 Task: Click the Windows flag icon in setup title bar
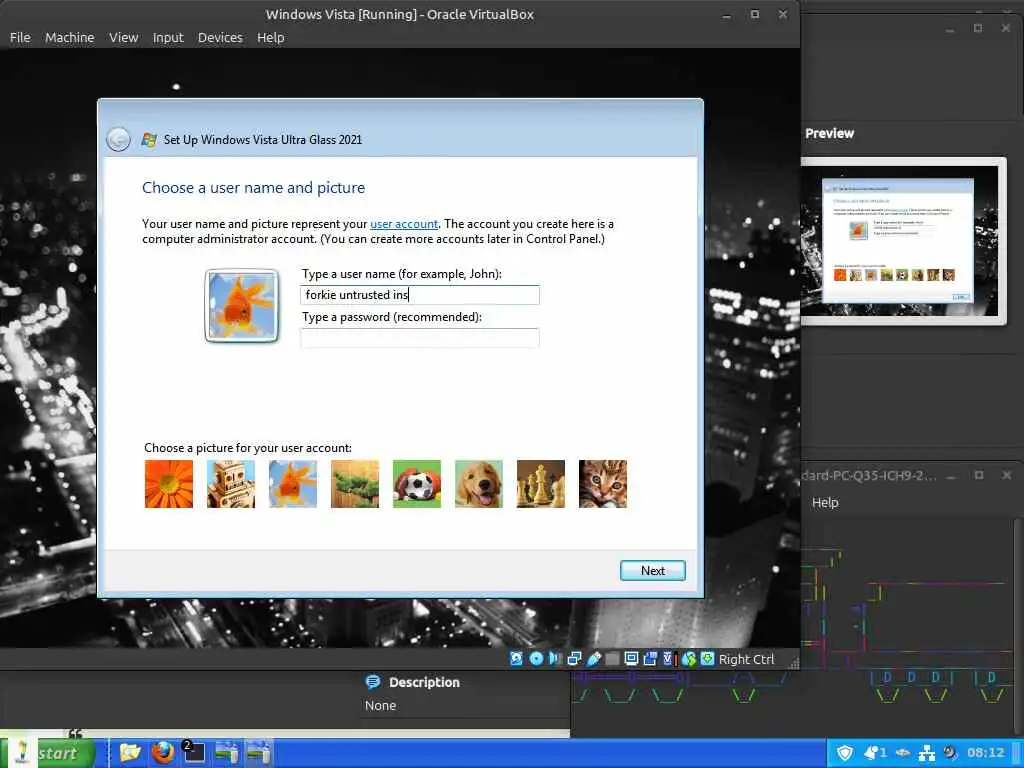149,139
